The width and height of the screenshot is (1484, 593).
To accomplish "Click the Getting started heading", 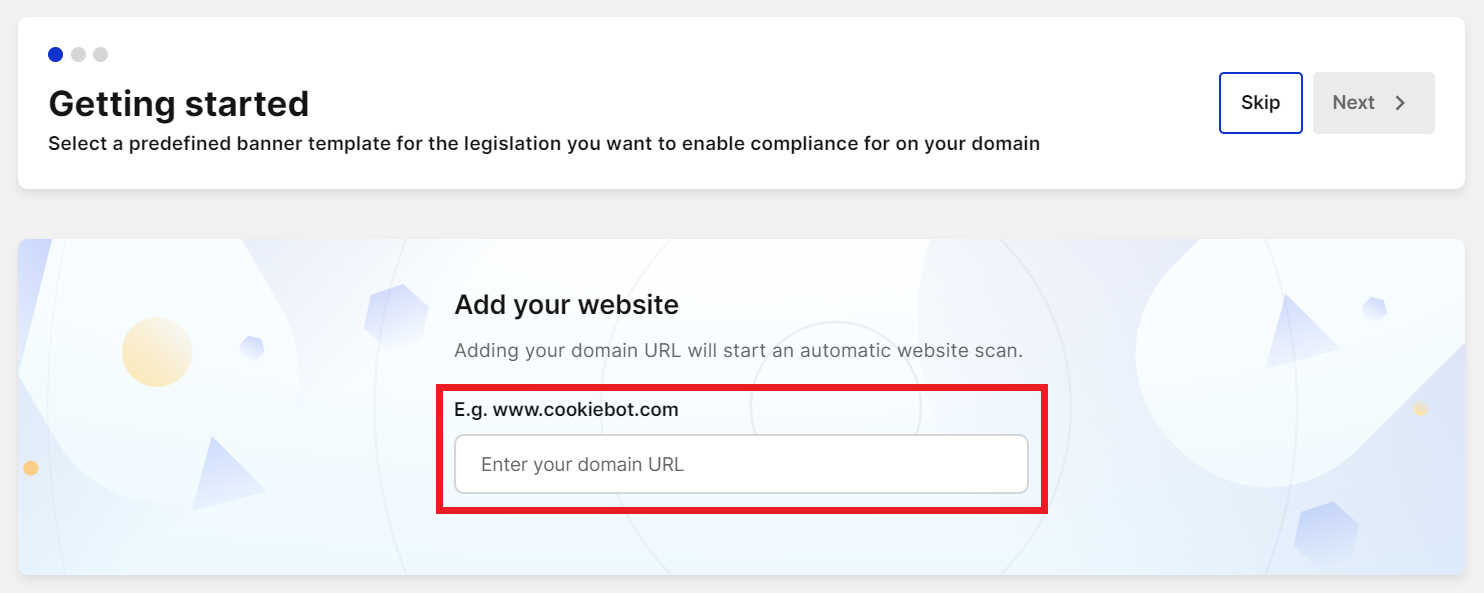I will coord(179,104).
